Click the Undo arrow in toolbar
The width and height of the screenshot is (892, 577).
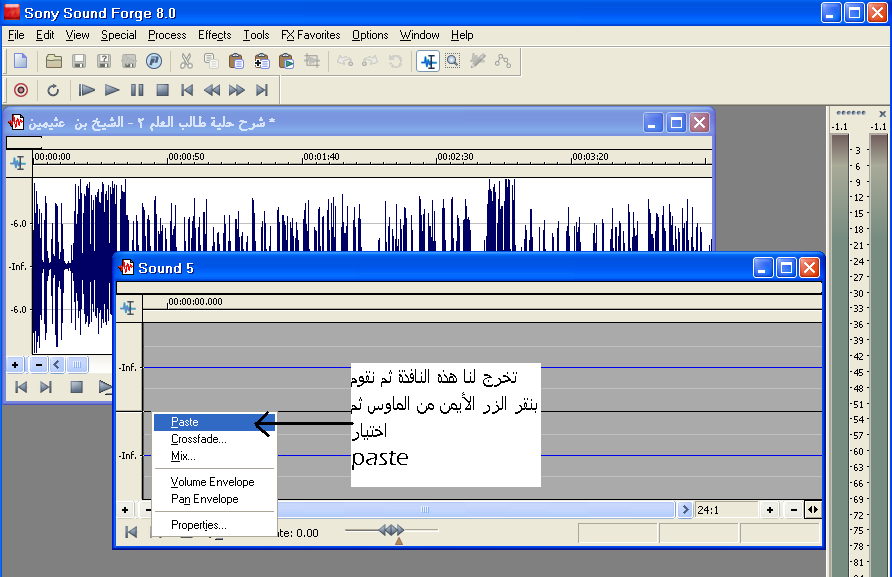[345, 61]
